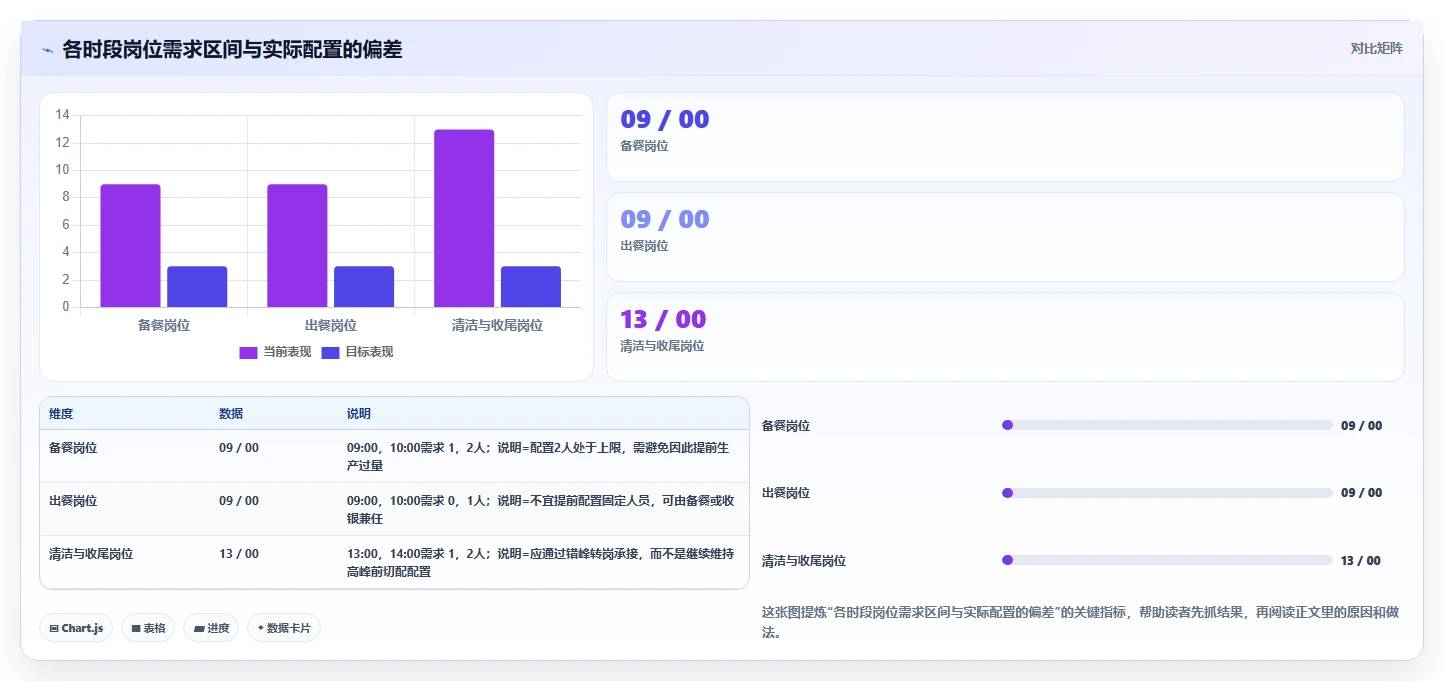Click the 清洁与收尾岗位 progress bar
Image resolution: width=1444 pixels, height=681 pixels.
coord(1167,560)
